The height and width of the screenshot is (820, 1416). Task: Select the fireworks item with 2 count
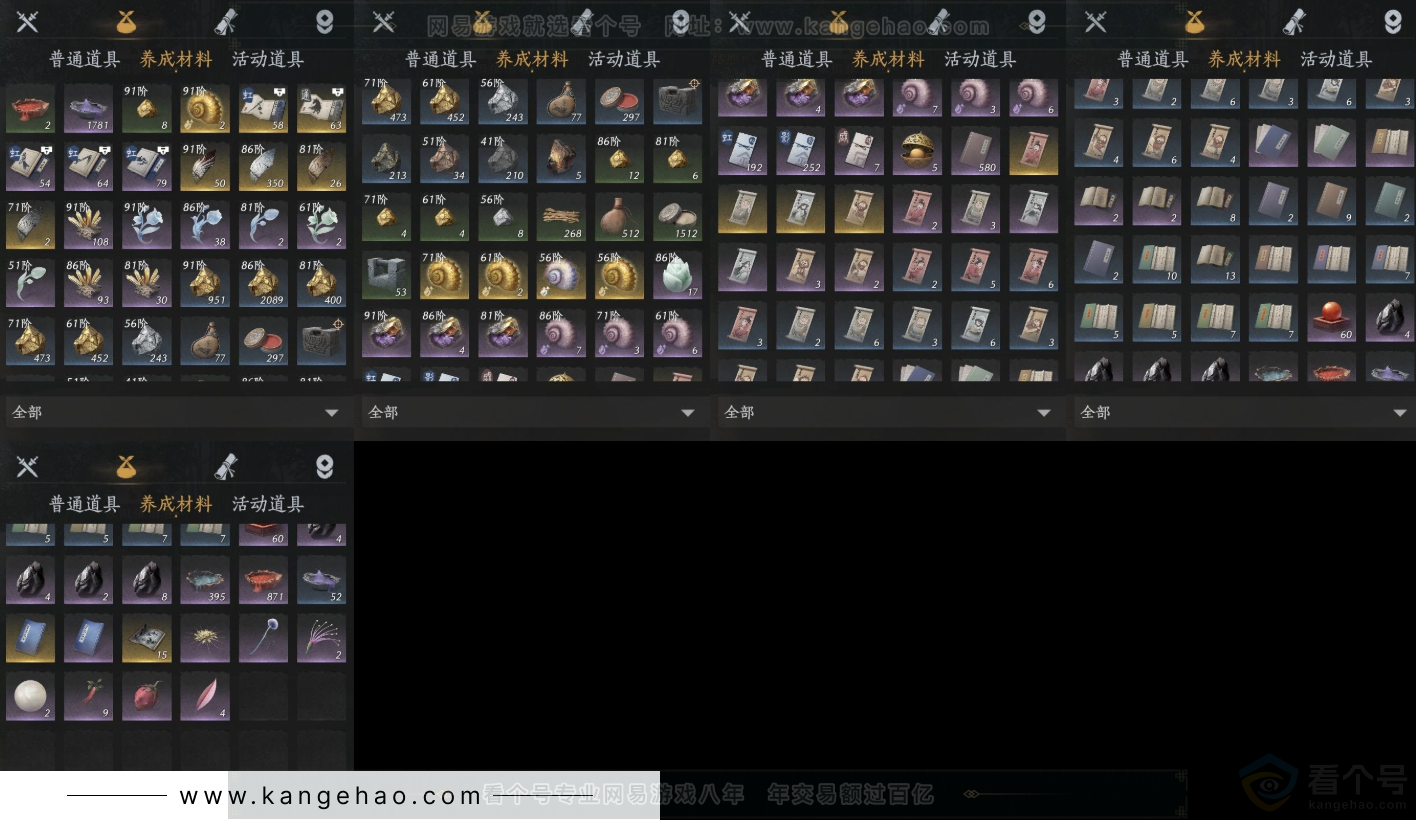point(321,638)
